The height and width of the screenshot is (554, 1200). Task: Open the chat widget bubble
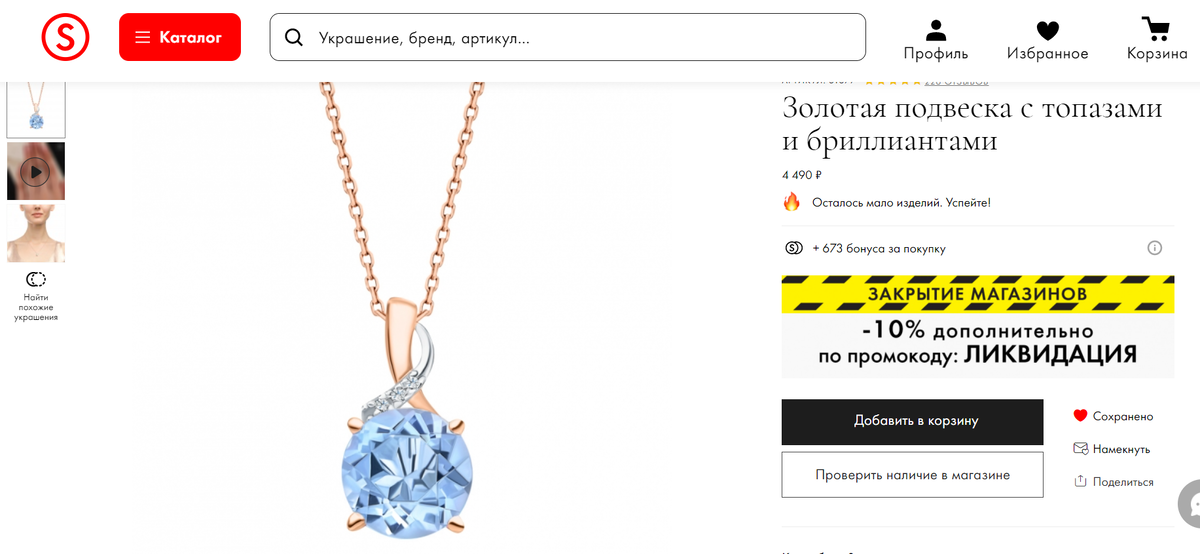pyautogui.click(x=1190, y=502)
